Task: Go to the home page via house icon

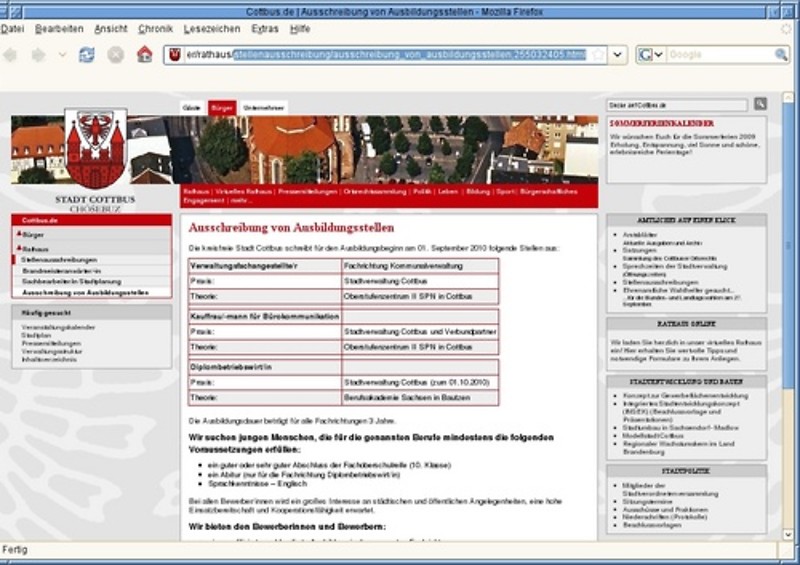Action: 145,54
